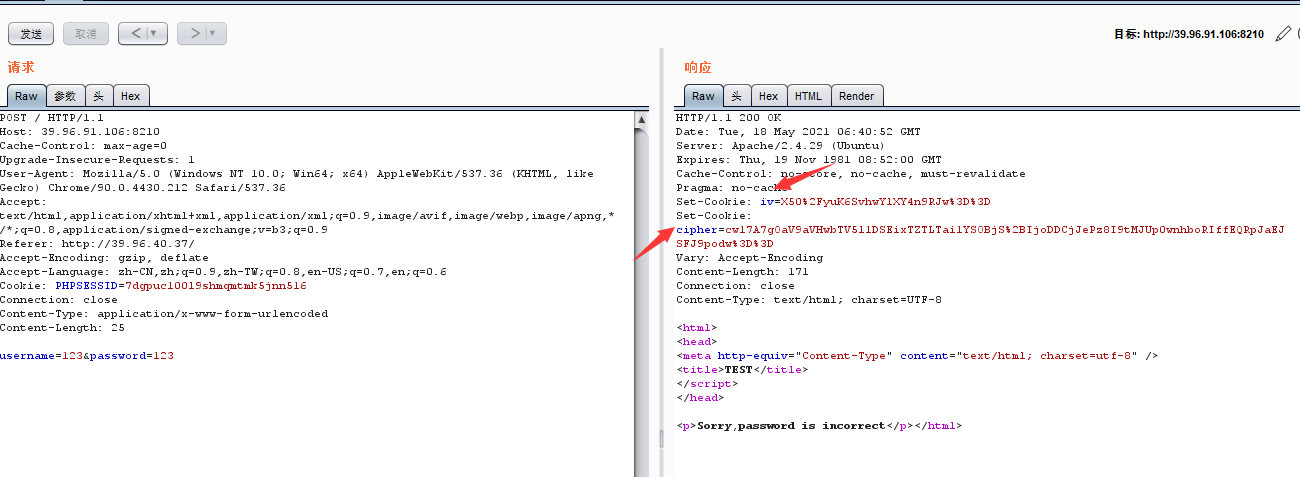Select the request Raw tab

pos(26,96)
